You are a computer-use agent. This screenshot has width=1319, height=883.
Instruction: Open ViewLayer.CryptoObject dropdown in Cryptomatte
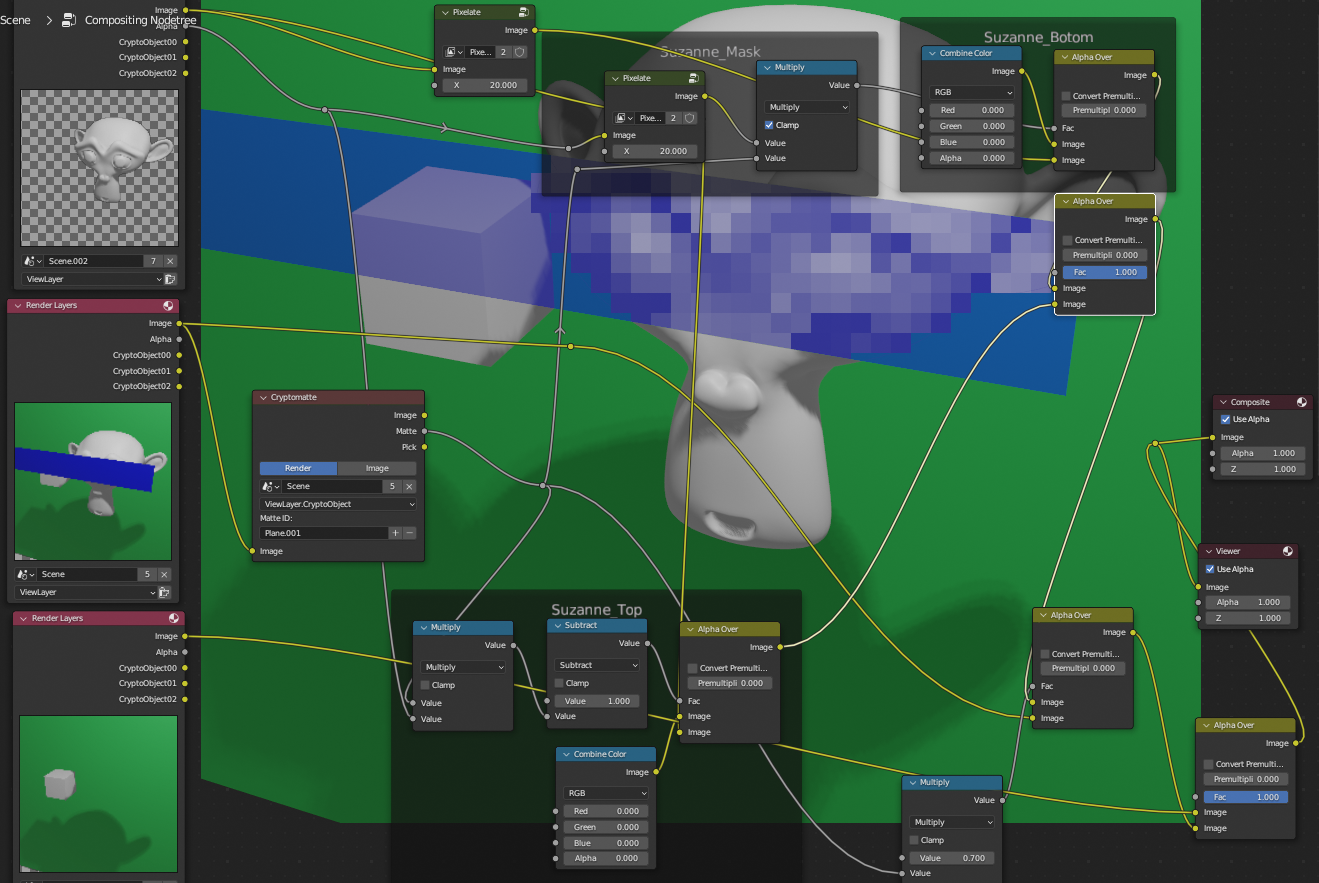338,504
